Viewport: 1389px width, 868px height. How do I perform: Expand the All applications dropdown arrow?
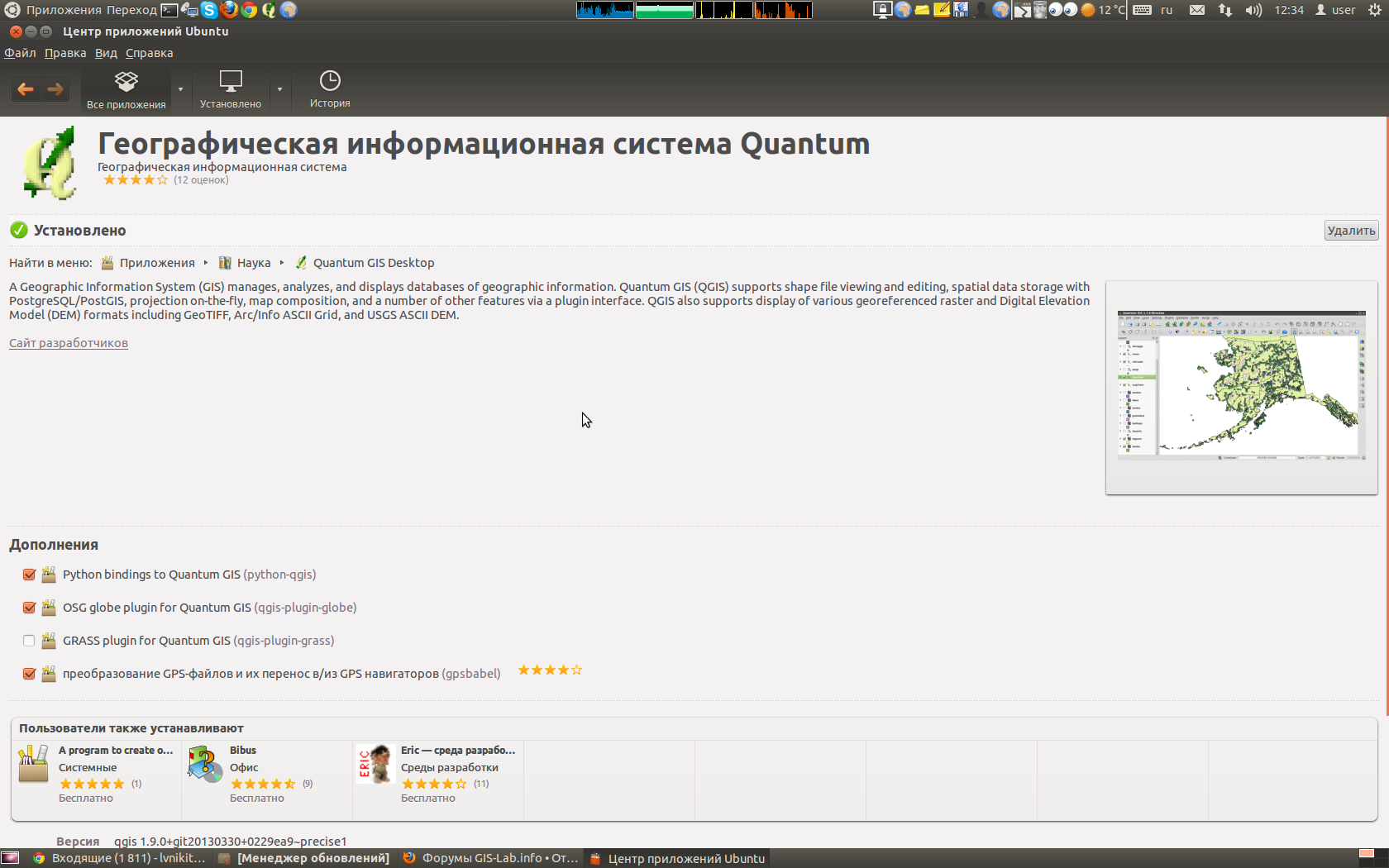180,89
